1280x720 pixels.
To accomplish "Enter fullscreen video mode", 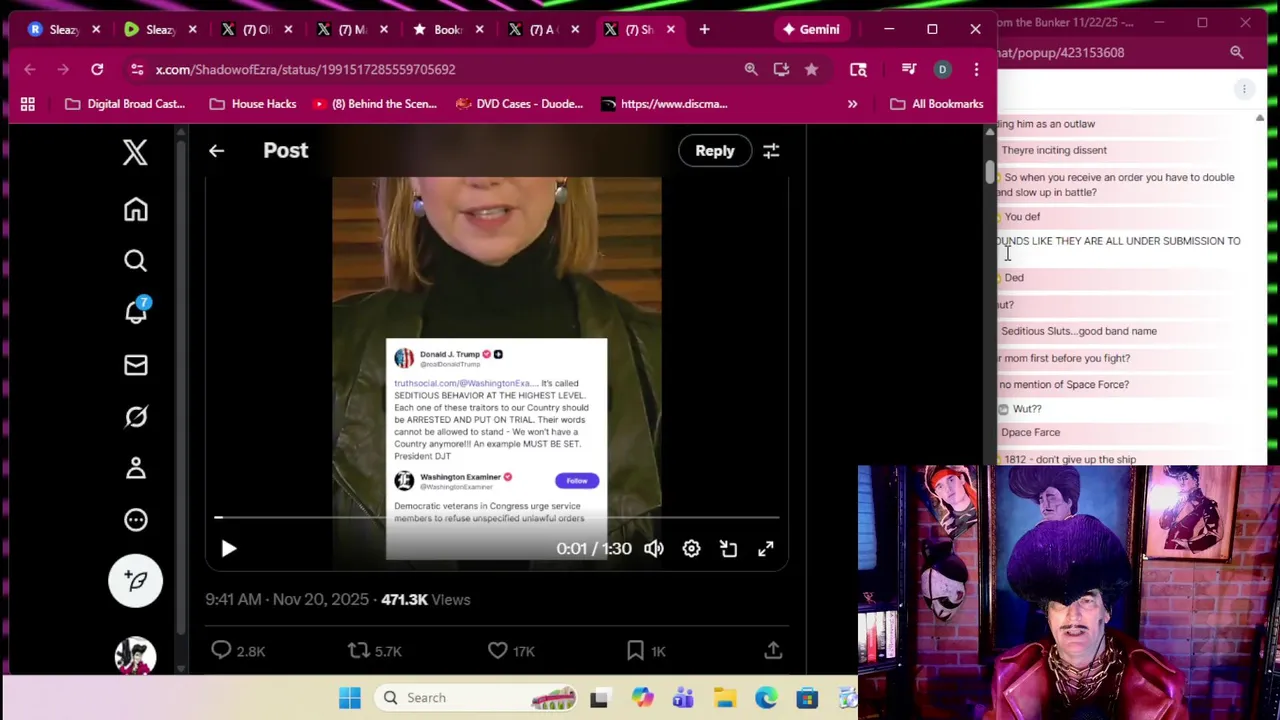I will pyautogui.click(x=765, y=548).
